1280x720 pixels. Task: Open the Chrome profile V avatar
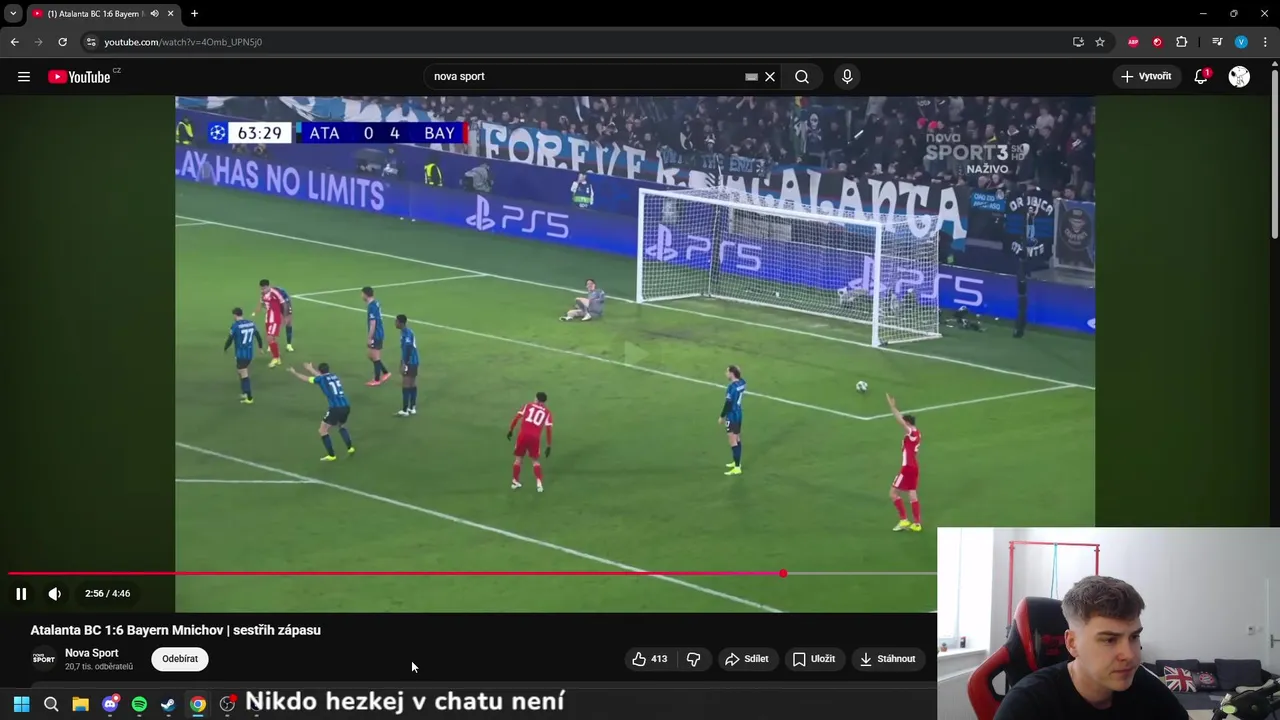click(1241, 42)
